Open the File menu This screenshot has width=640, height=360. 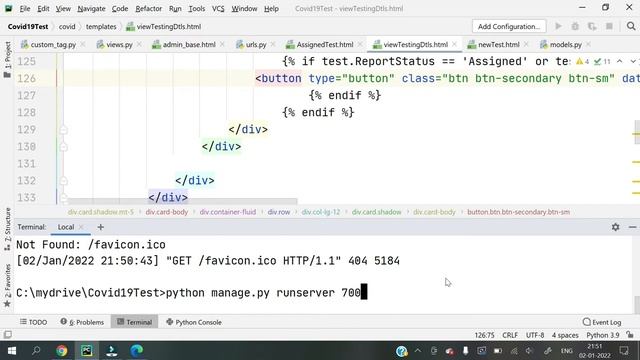[24, 9]
